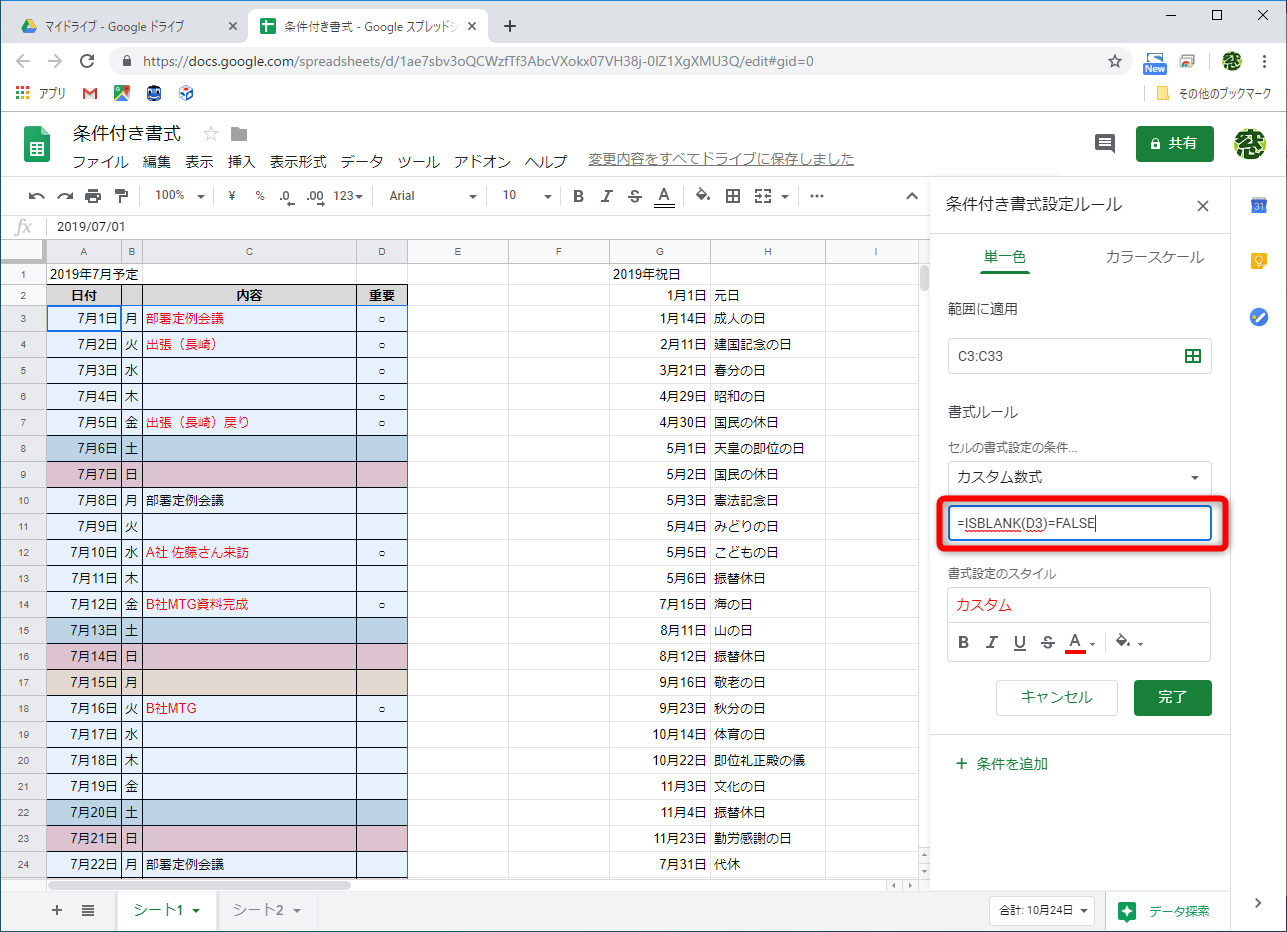The height and width of the screenshot is (932, 1287).
Task: Open the text color swatch in style settings
Action: pyautogui.click(x=1075, y=642)
